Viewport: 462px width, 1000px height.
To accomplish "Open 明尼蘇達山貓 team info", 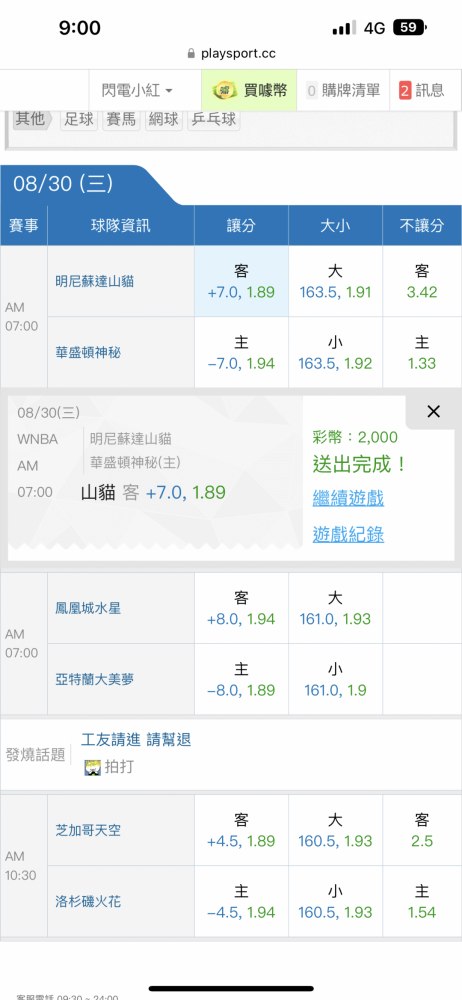I will pyautogui.click(x=94, y=281).
